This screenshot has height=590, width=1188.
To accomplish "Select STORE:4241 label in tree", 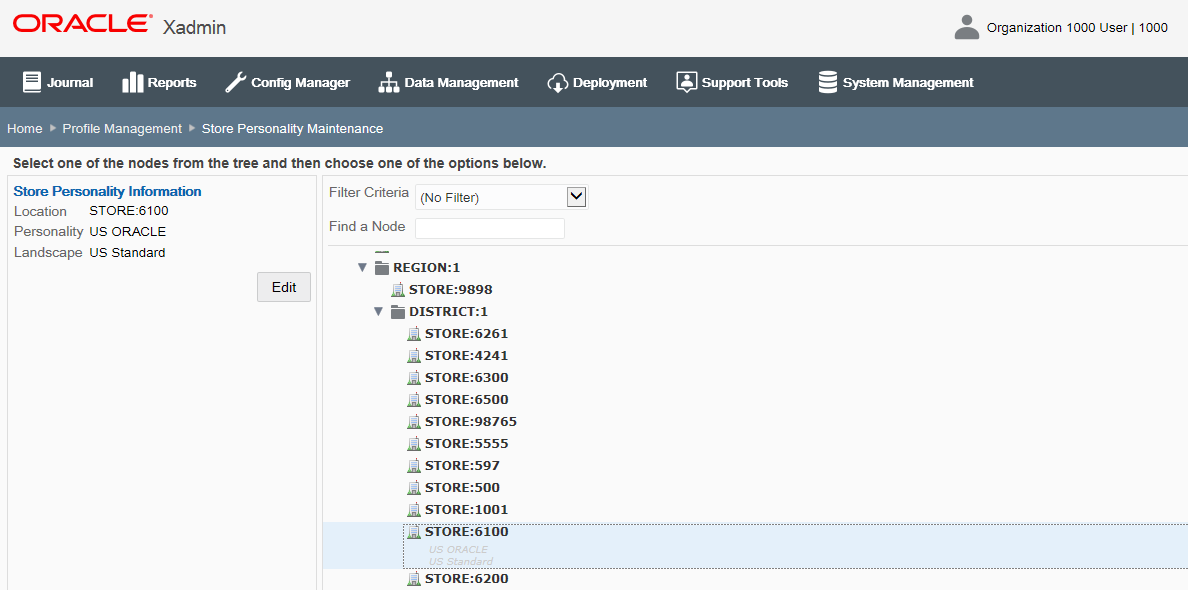I will click(467, 355).
